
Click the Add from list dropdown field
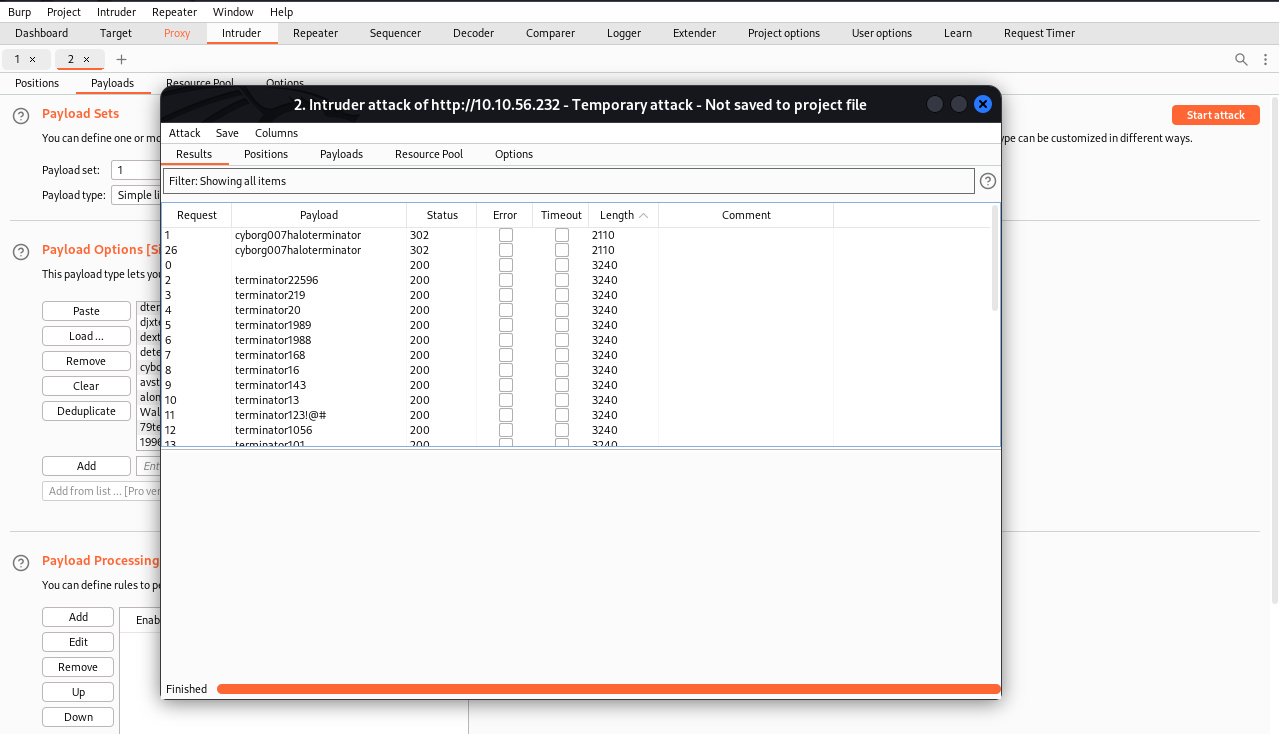click(x=101, y=491)
